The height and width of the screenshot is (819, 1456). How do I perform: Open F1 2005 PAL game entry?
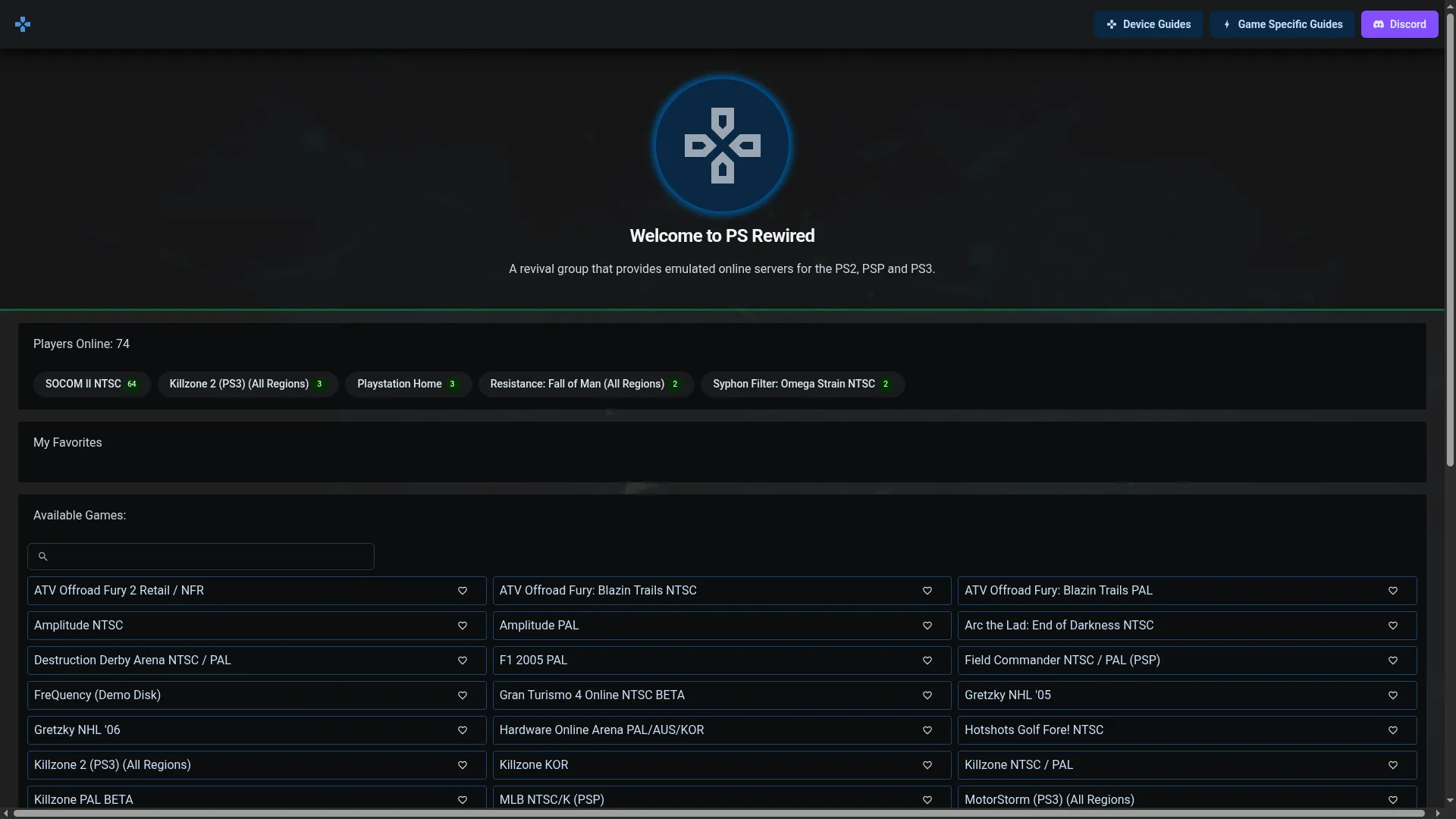click(x=722, y=661)
